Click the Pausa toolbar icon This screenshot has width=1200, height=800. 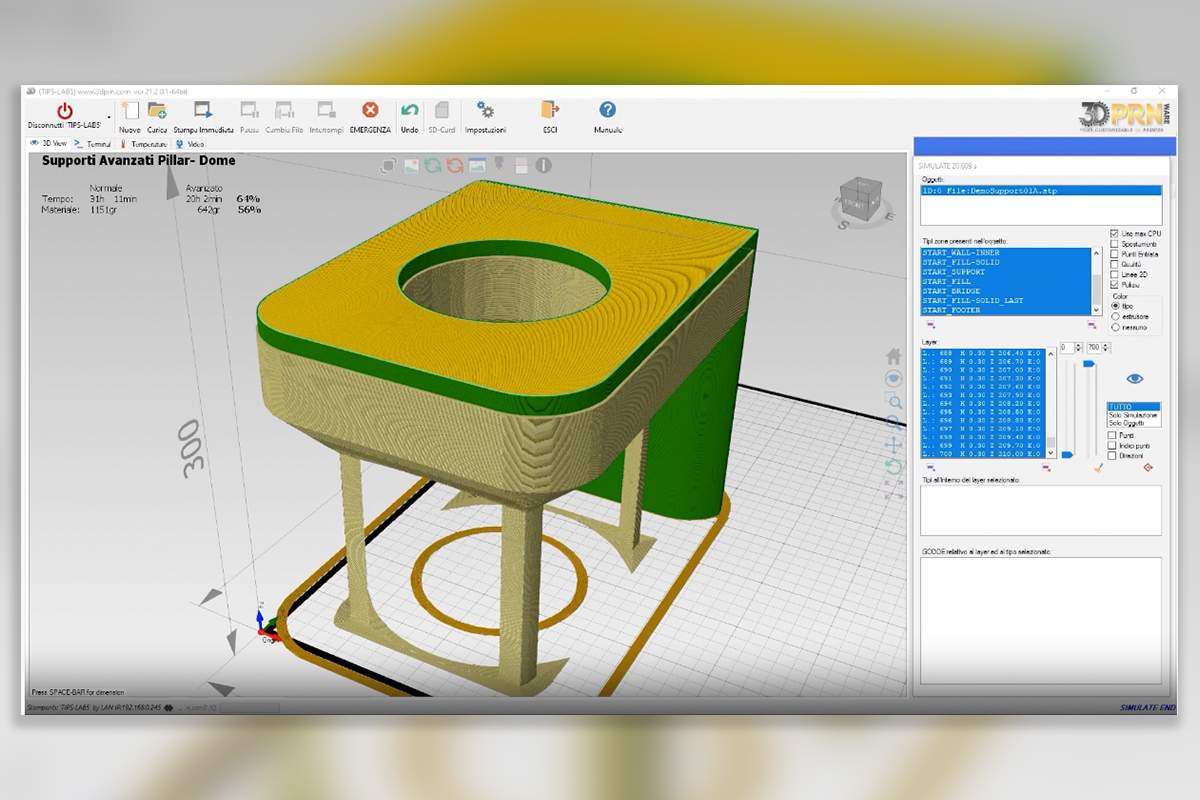pos(250,110)
